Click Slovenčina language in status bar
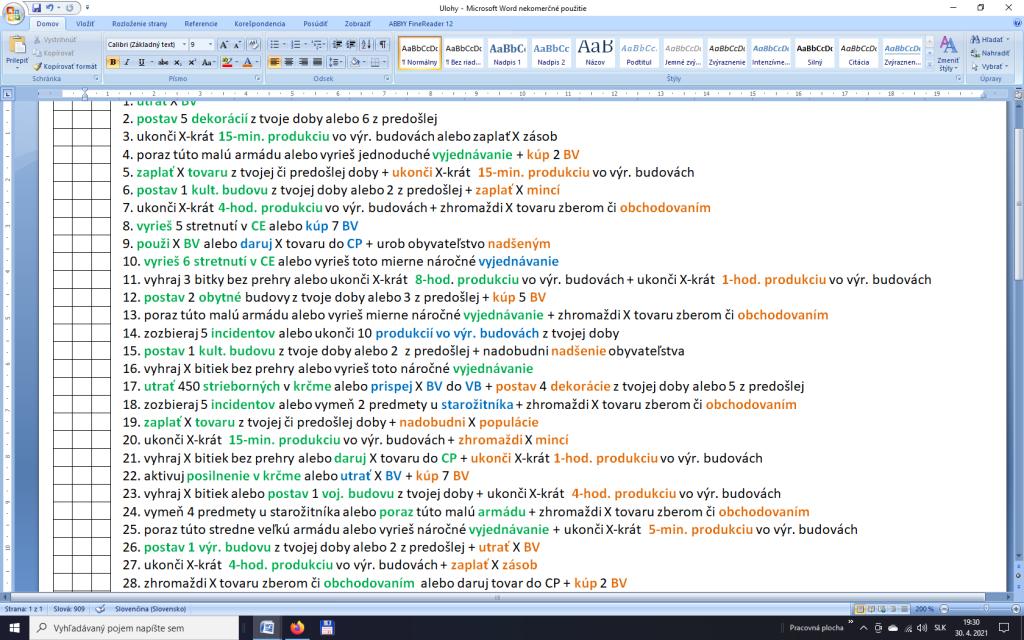 [x=150, y=609]
